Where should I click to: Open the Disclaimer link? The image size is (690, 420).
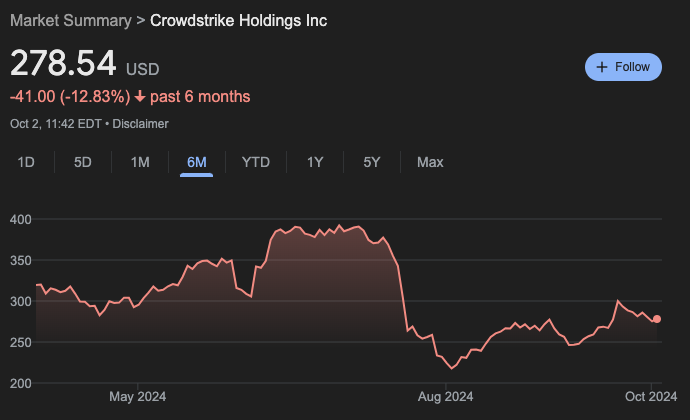140,124
